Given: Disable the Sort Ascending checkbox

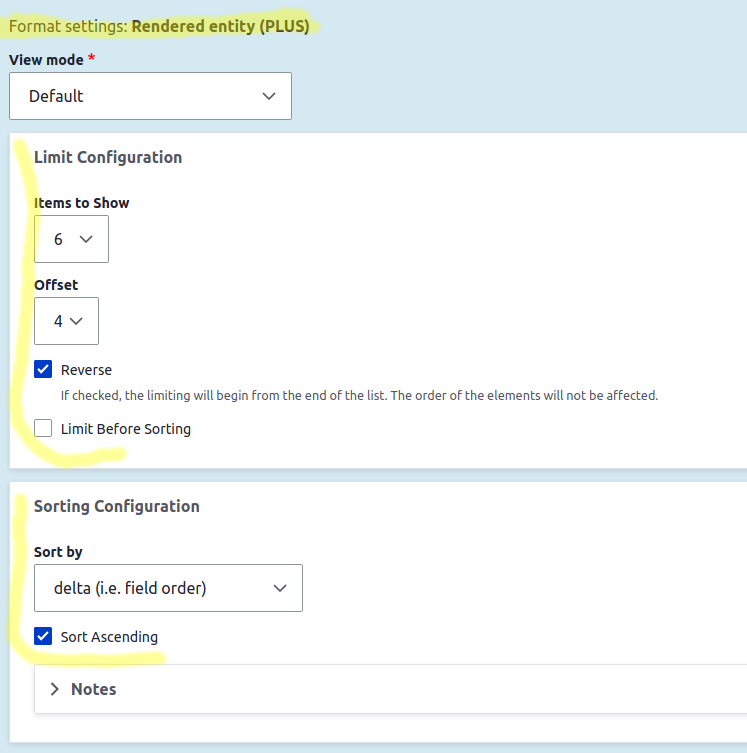Looking at the screenshot, I should click(43, 637).
